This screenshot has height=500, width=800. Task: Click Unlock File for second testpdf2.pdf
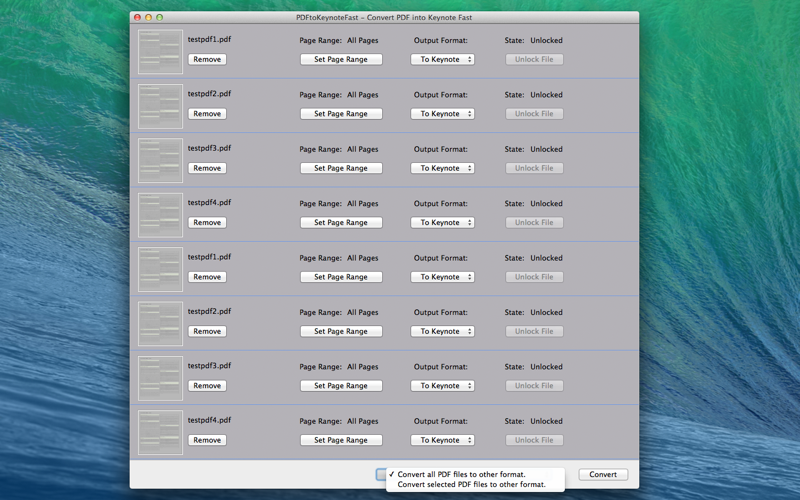point(534,331)
